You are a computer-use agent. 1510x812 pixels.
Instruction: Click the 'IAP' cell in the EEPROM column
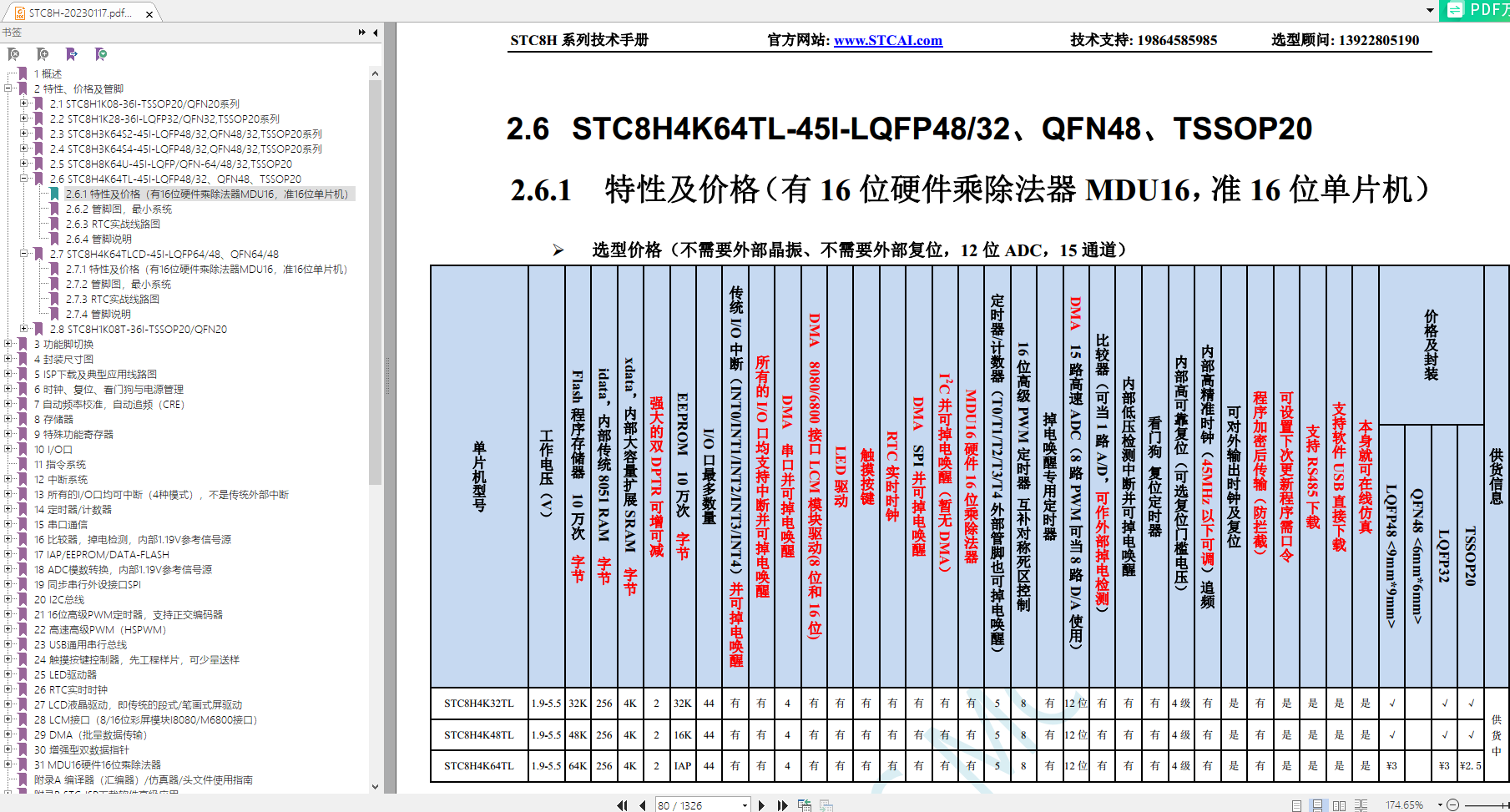pos(682,765)
